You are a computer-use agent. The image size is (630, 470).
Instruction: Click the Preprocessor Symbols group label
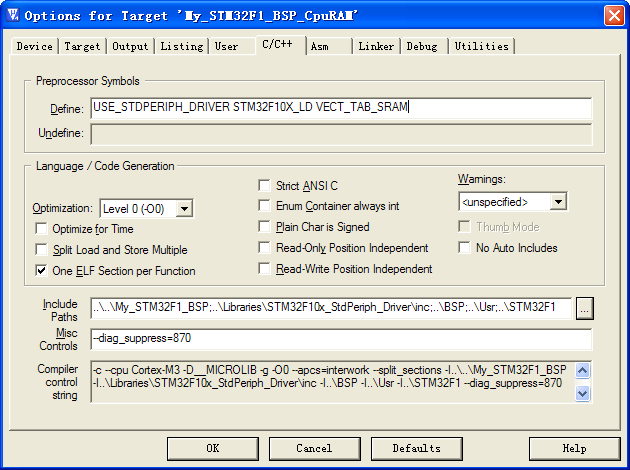pyautogui.click(x=88, y=81)
